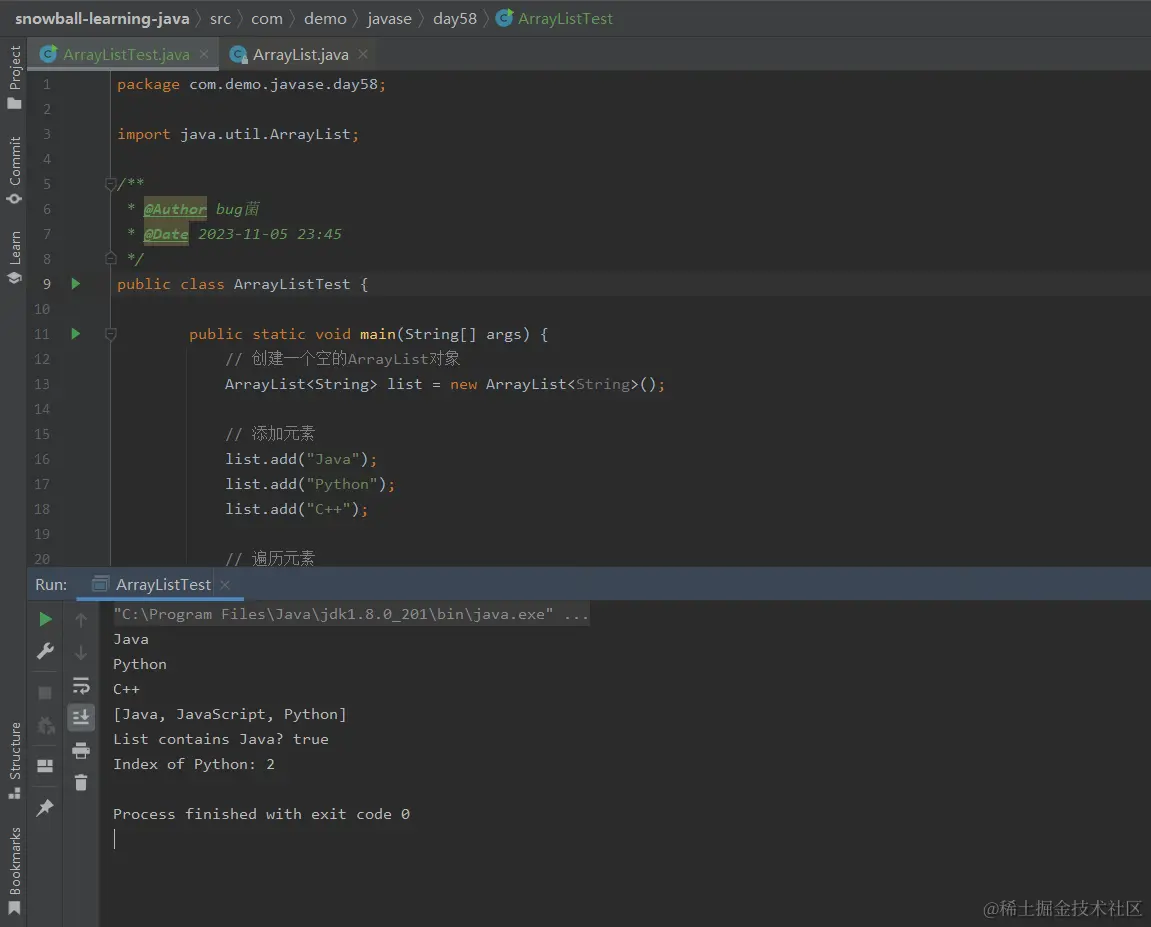Toggle soft-wrap in console output

[x=81, y=686]
